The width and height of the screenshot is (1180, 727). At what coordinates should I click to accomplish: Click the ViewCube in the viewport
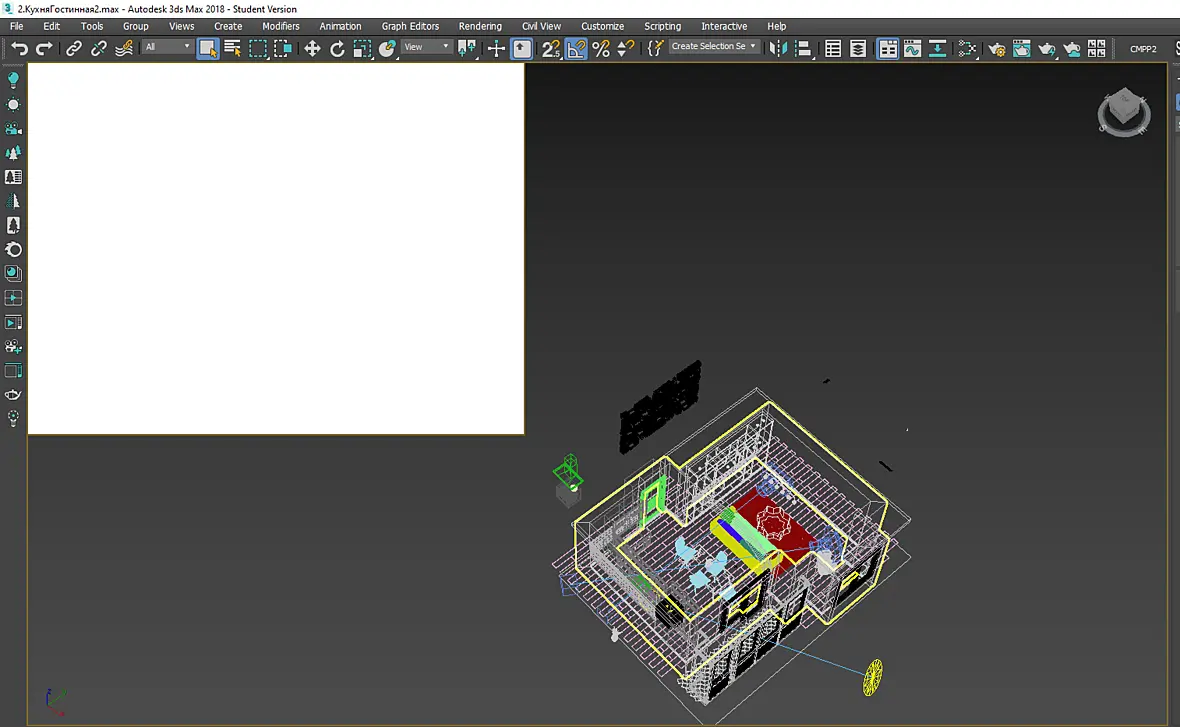coord(1124,111)
